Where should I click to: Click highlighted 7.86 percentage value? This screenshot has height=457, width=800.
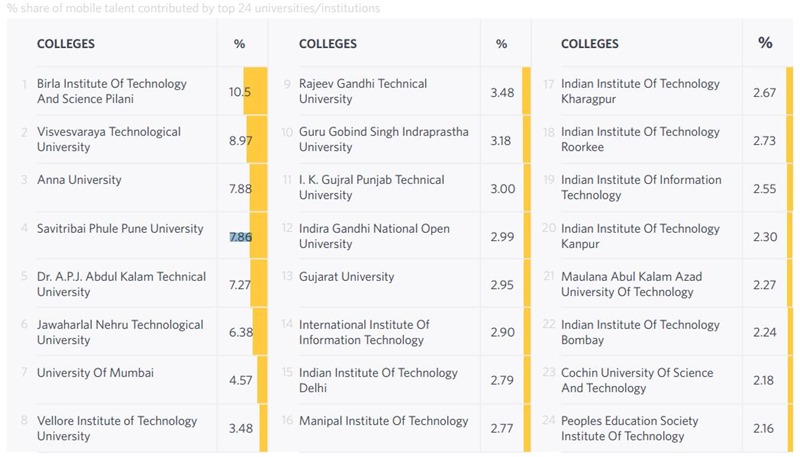pos(240,237)
